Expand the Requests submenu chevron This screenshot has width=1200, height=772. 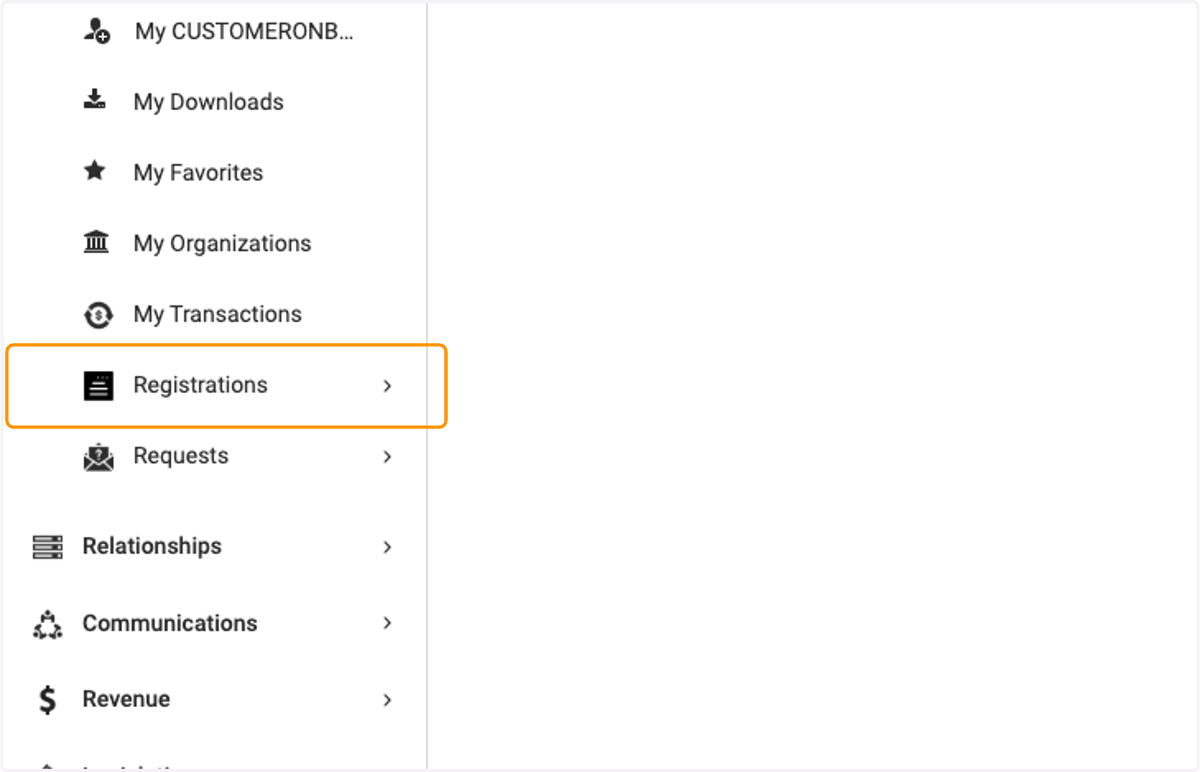(388, 457)
